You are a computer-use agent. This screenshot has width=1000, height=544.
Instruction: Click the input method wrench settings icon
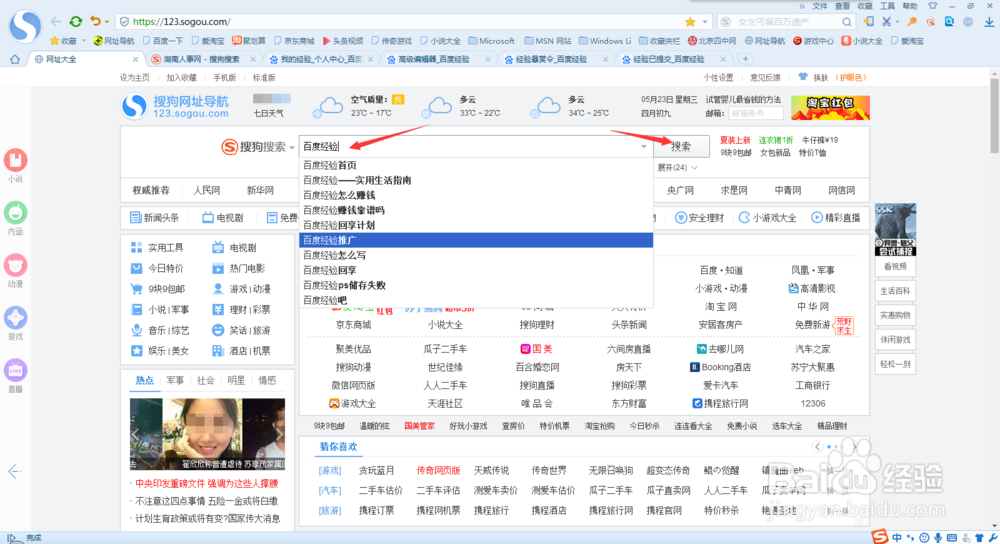click(x=992, y=538)
